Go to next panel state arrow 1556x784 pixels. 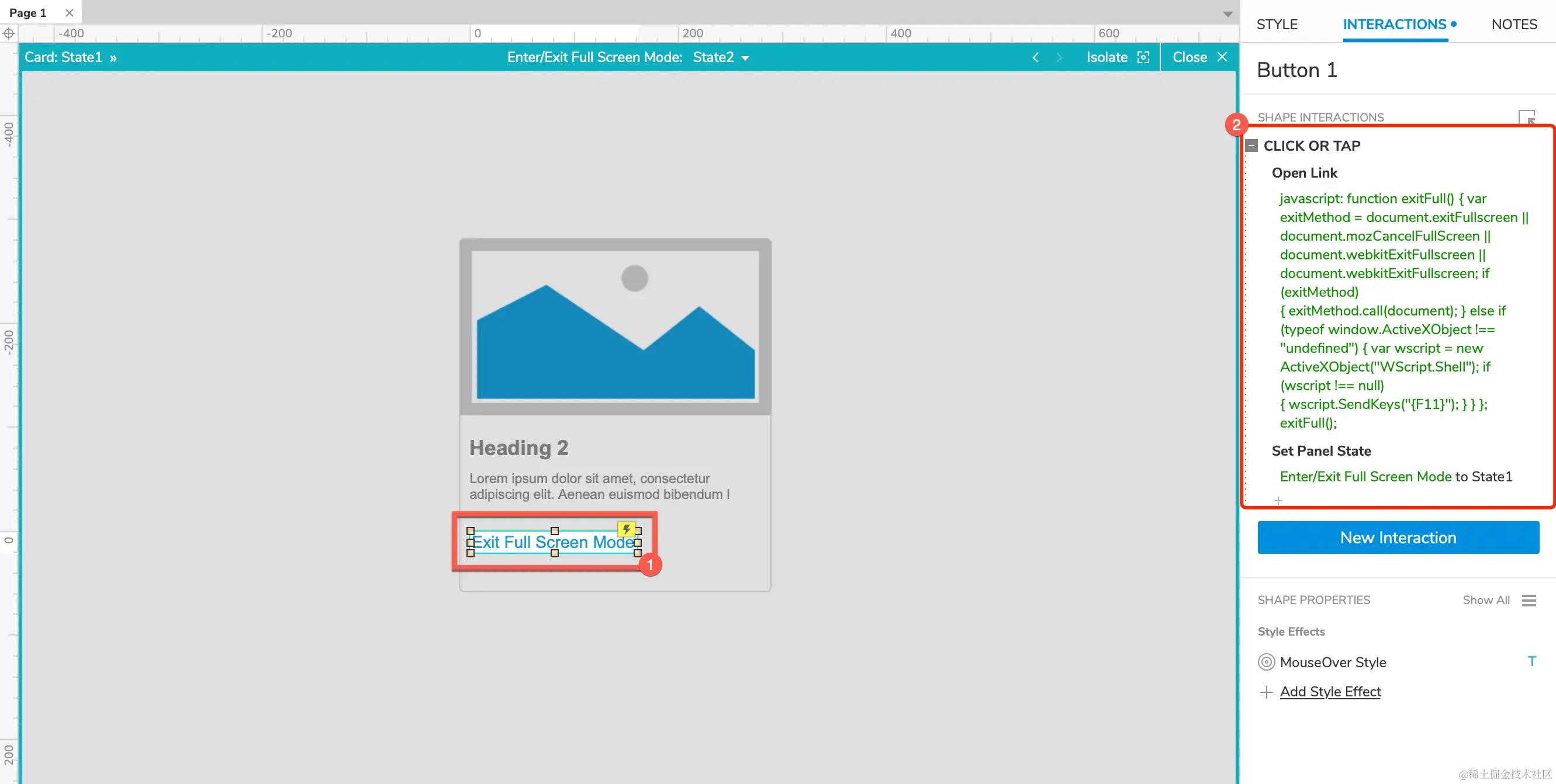[1059, 57]
